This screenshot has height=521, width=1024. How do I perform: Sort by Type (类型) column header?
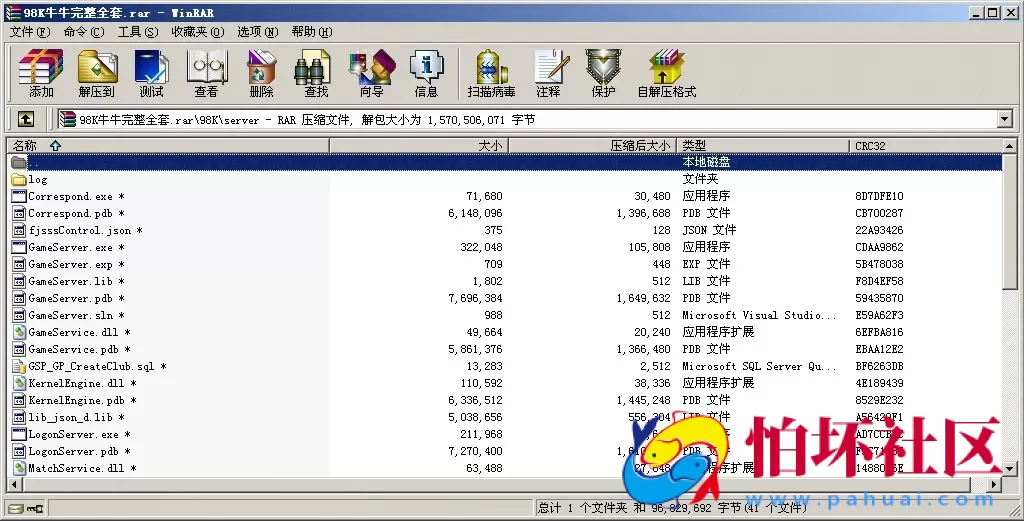pyautogui.click(x=763, y=146)
